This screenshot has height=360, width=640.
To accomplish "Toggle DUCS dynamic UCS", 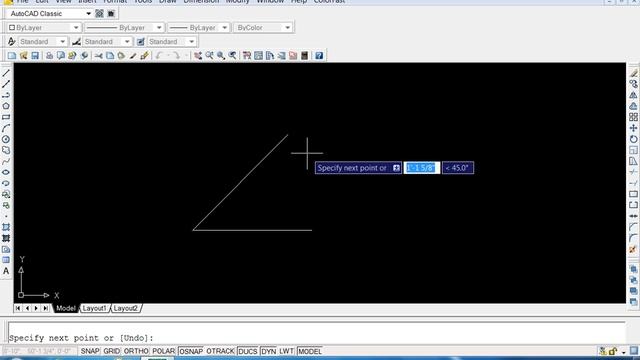I will point(247,351).
